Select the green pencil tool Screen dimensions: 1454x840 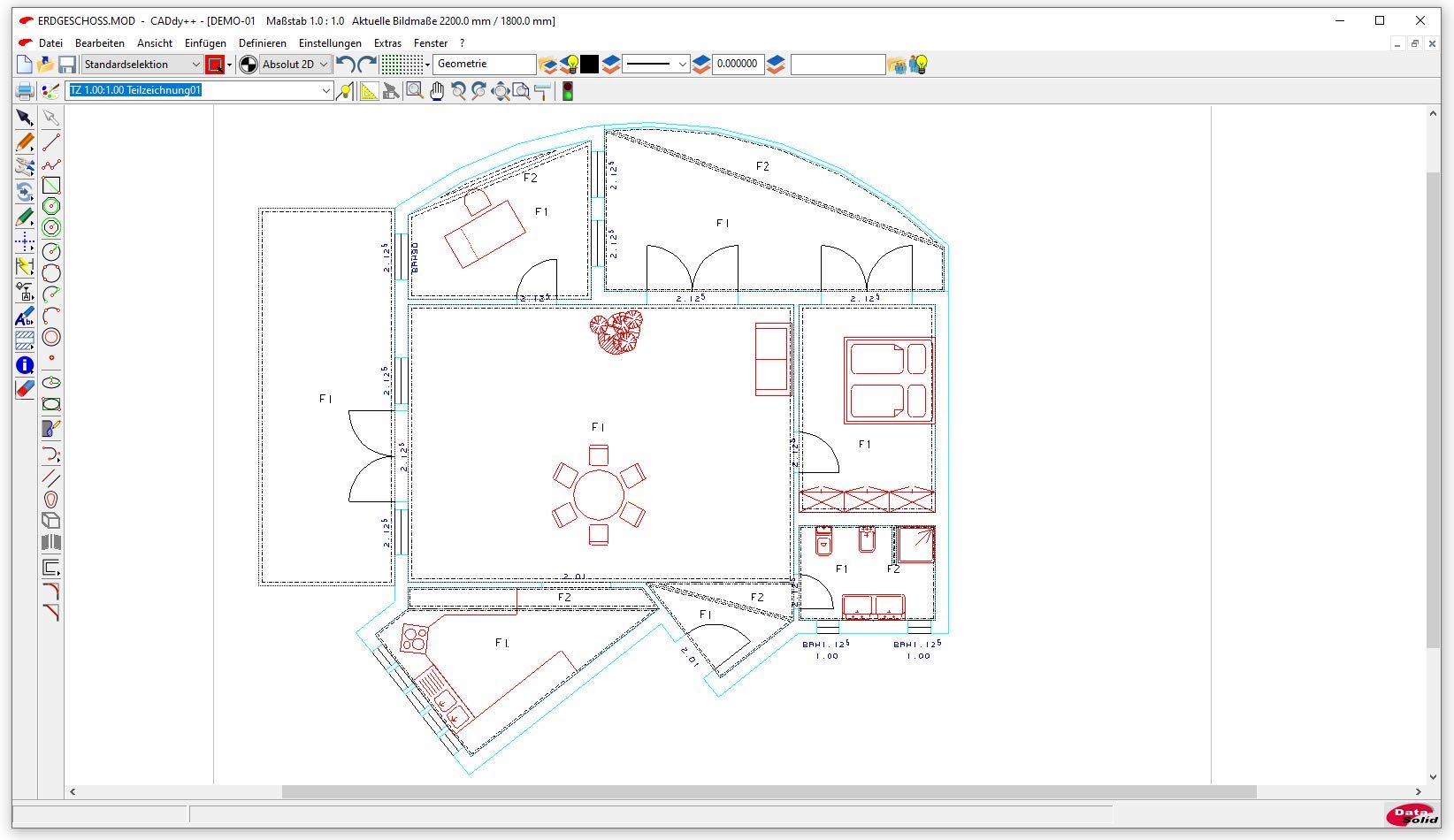click(25, 218)
